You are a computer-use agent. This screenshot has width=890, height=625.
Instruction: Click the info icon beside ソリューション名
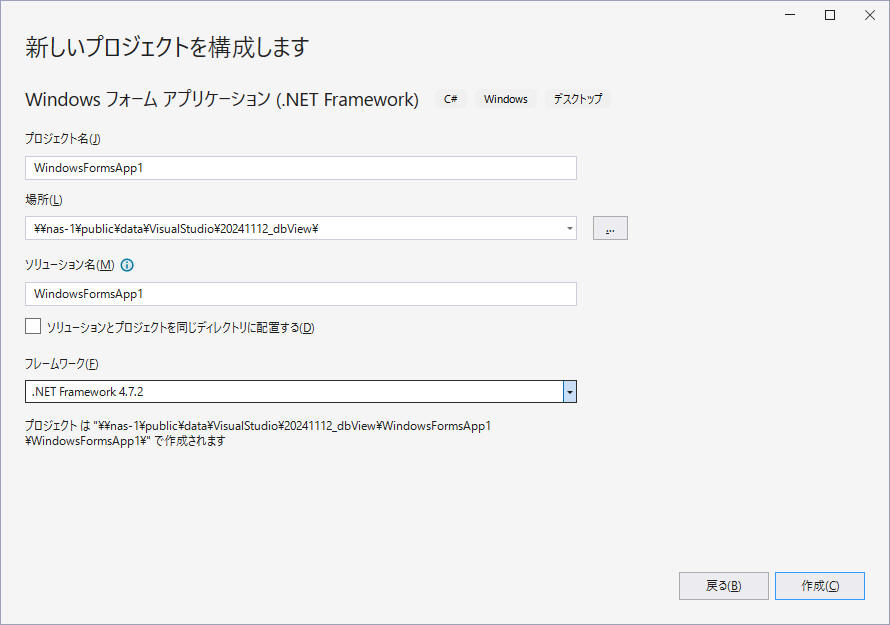point(127,266)
